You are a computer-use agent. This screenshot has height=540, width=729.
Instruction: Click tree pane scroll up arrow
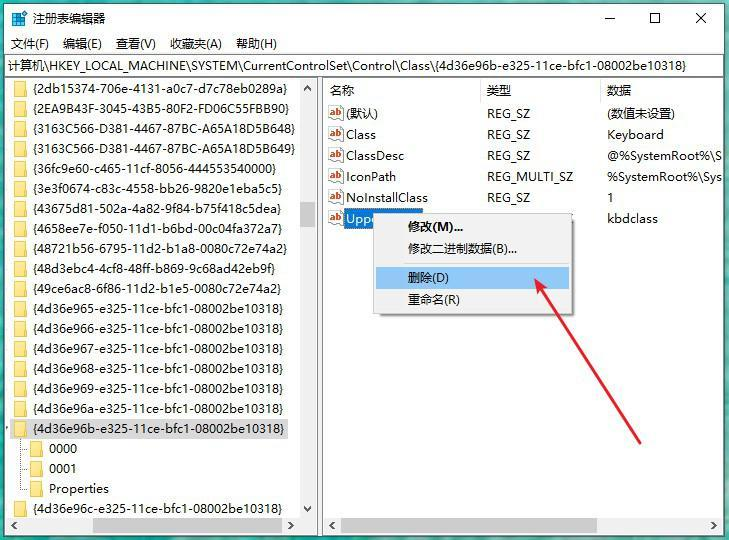307,88
